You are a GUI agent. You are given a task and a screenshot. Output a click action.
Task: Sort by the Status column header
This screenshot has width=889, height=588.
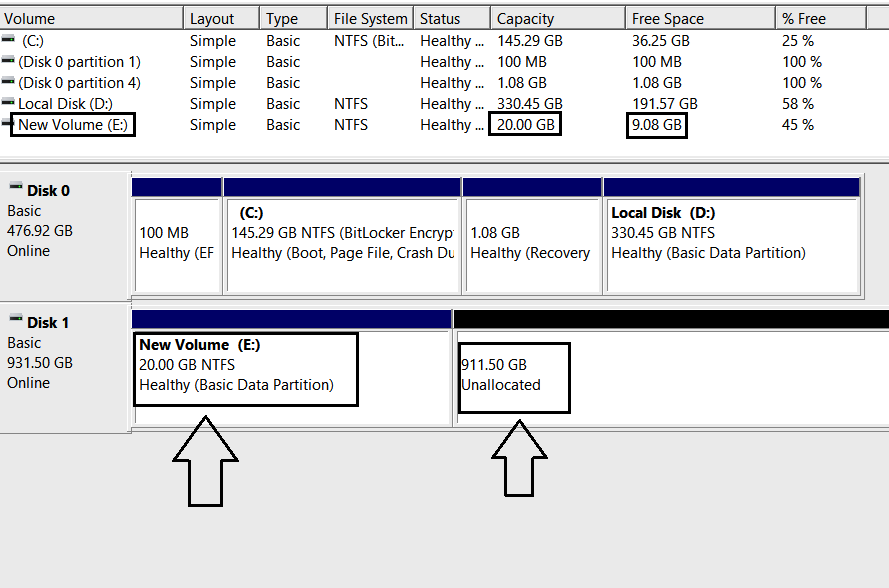[452, 18]
